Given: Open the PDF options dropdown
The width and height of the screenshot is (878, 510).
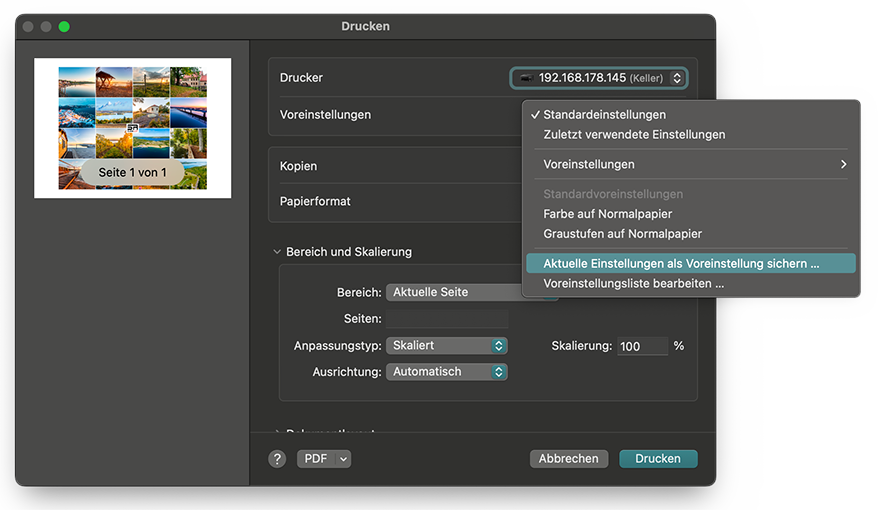Looking at the screenshot, I should click(x=324, y=459).
